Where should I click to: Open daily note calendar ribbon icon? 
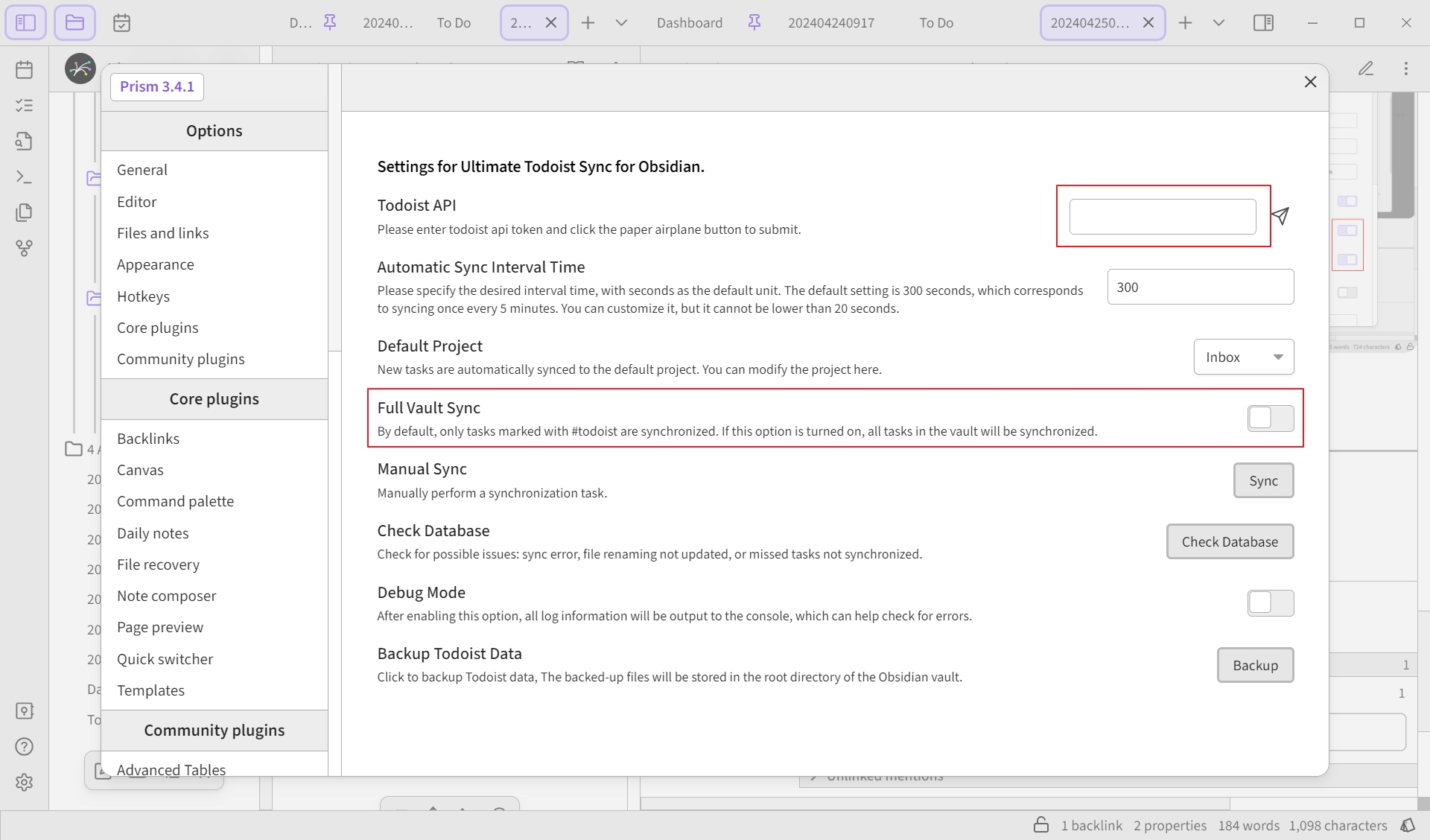pyautogui.click(x=25, y=69)
